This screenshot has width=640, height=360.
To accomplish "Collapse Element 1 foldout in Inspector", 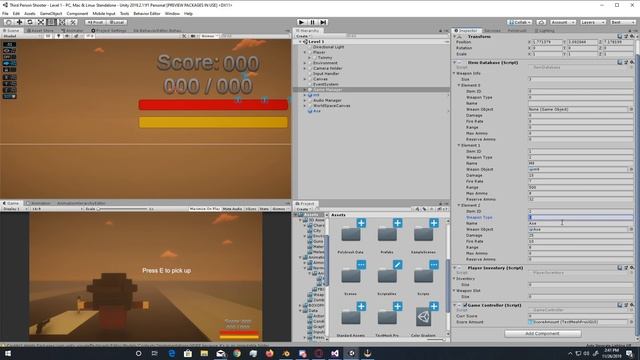I will point(459,145).
